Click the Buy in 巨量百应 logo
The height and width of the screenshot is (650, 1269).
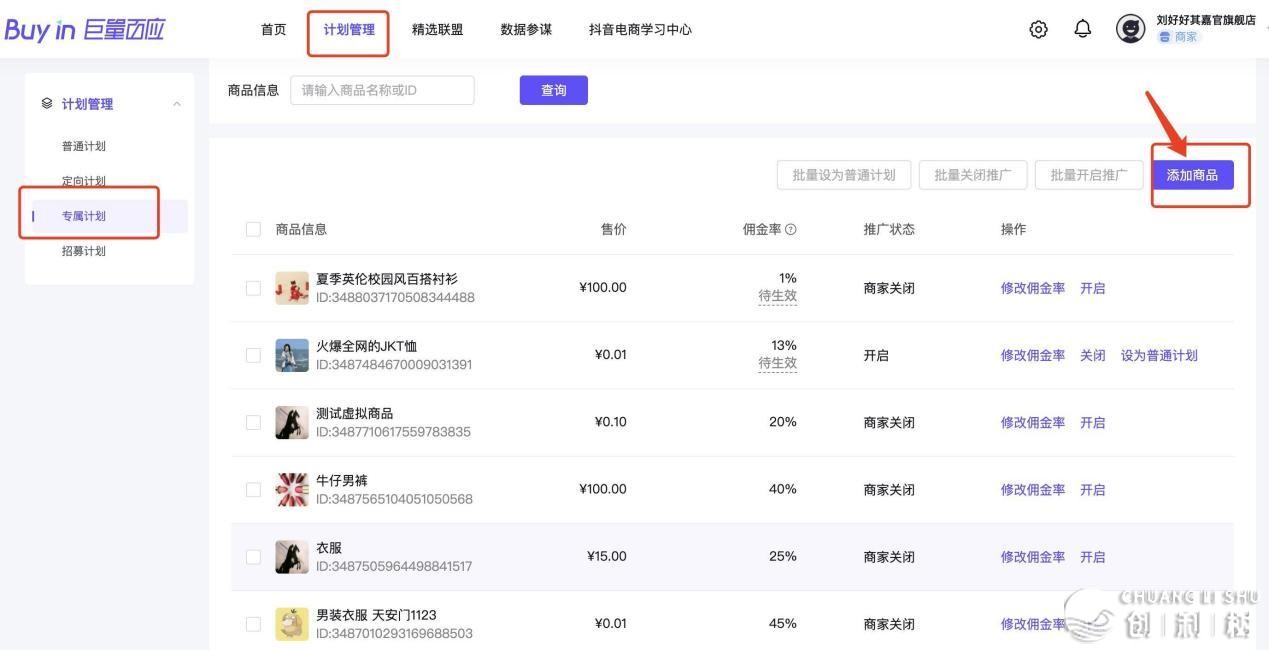tap(84, 30)
